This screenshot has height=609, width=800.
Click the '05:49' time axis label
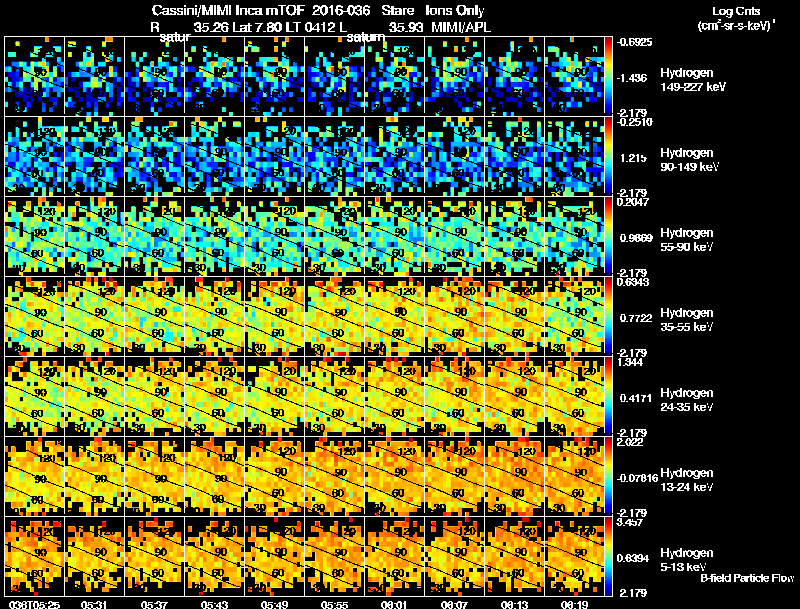(274, 604)
